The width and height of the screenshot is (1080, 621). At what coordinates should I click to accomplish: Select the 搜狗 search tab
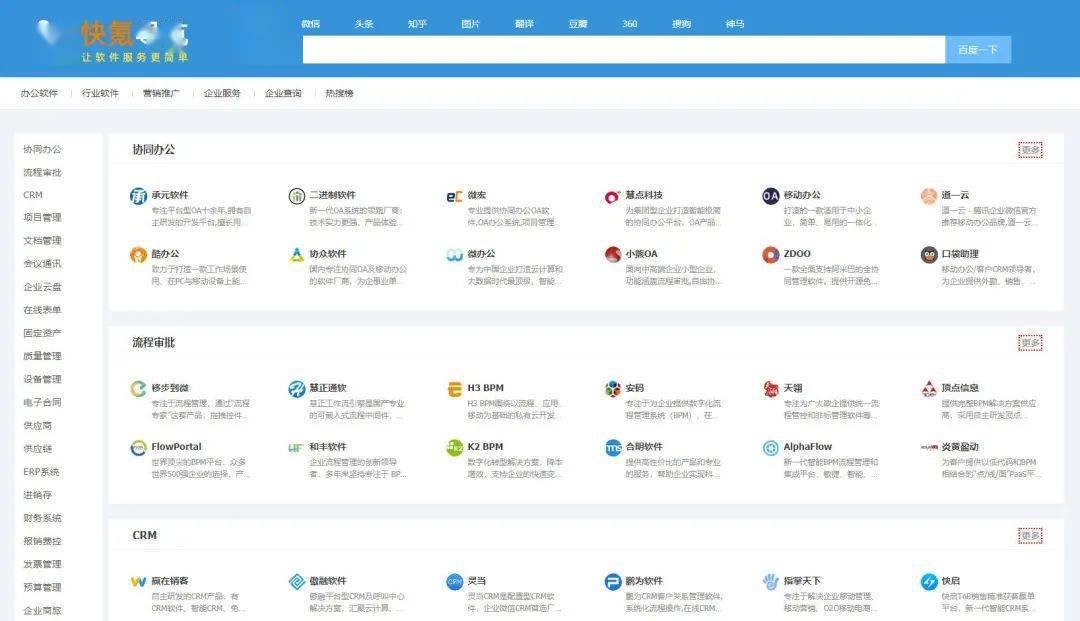(x=681, y=24)
